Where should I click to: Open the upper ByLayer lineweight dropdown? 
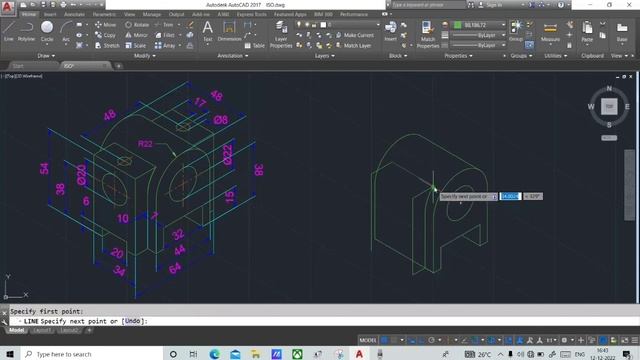click(479, 36)
